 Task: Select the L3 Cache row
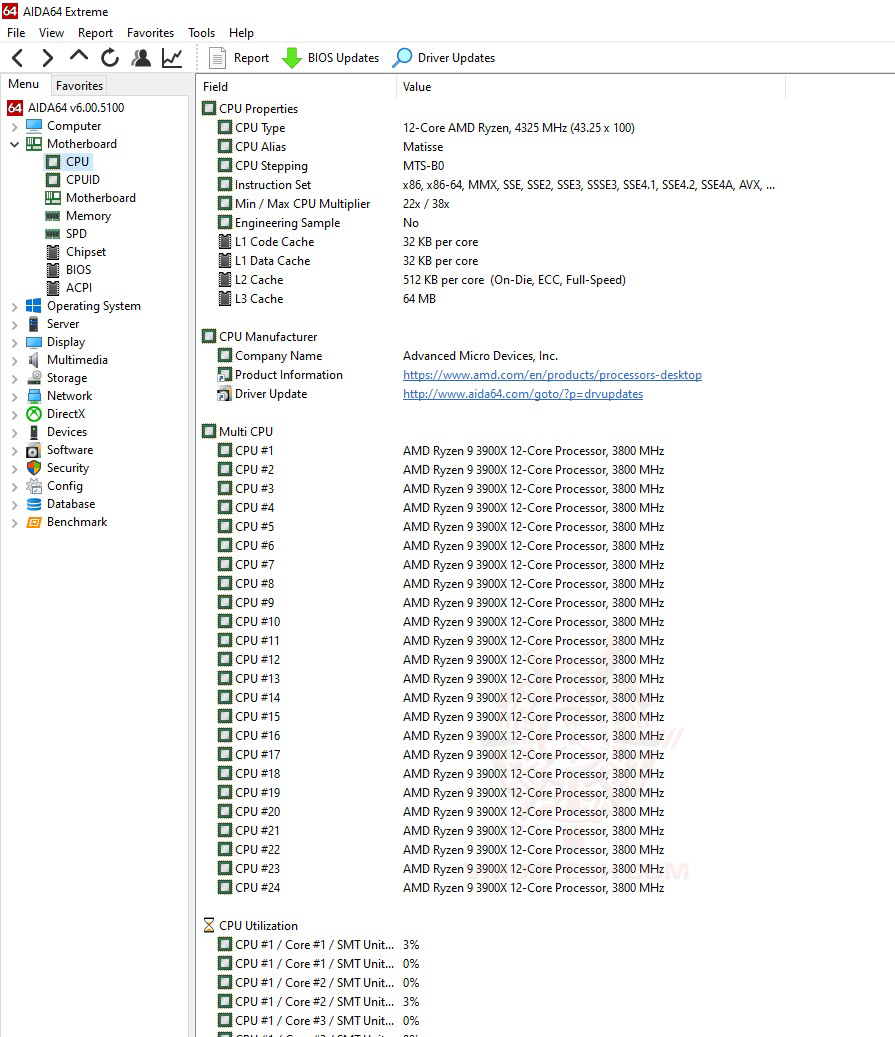pos(490,299)
